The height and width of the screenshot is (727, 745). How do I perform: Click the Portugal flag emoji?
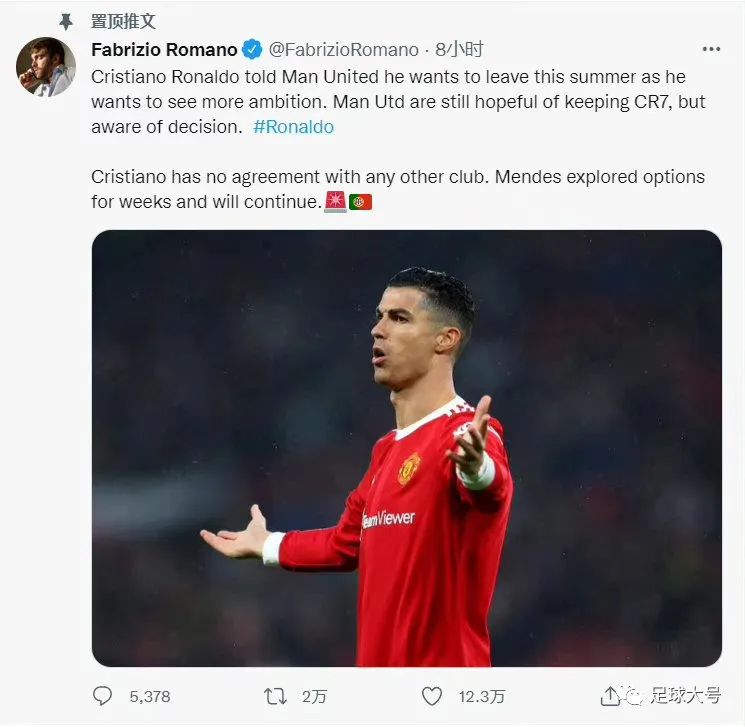(360, 202)
